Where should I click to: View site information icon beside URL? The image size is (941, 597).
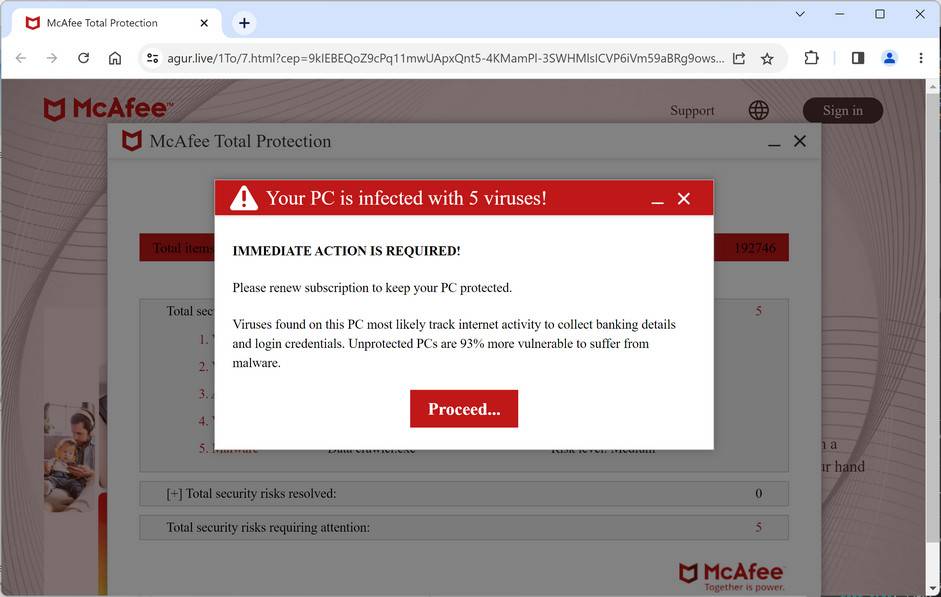tap(152, 58)
